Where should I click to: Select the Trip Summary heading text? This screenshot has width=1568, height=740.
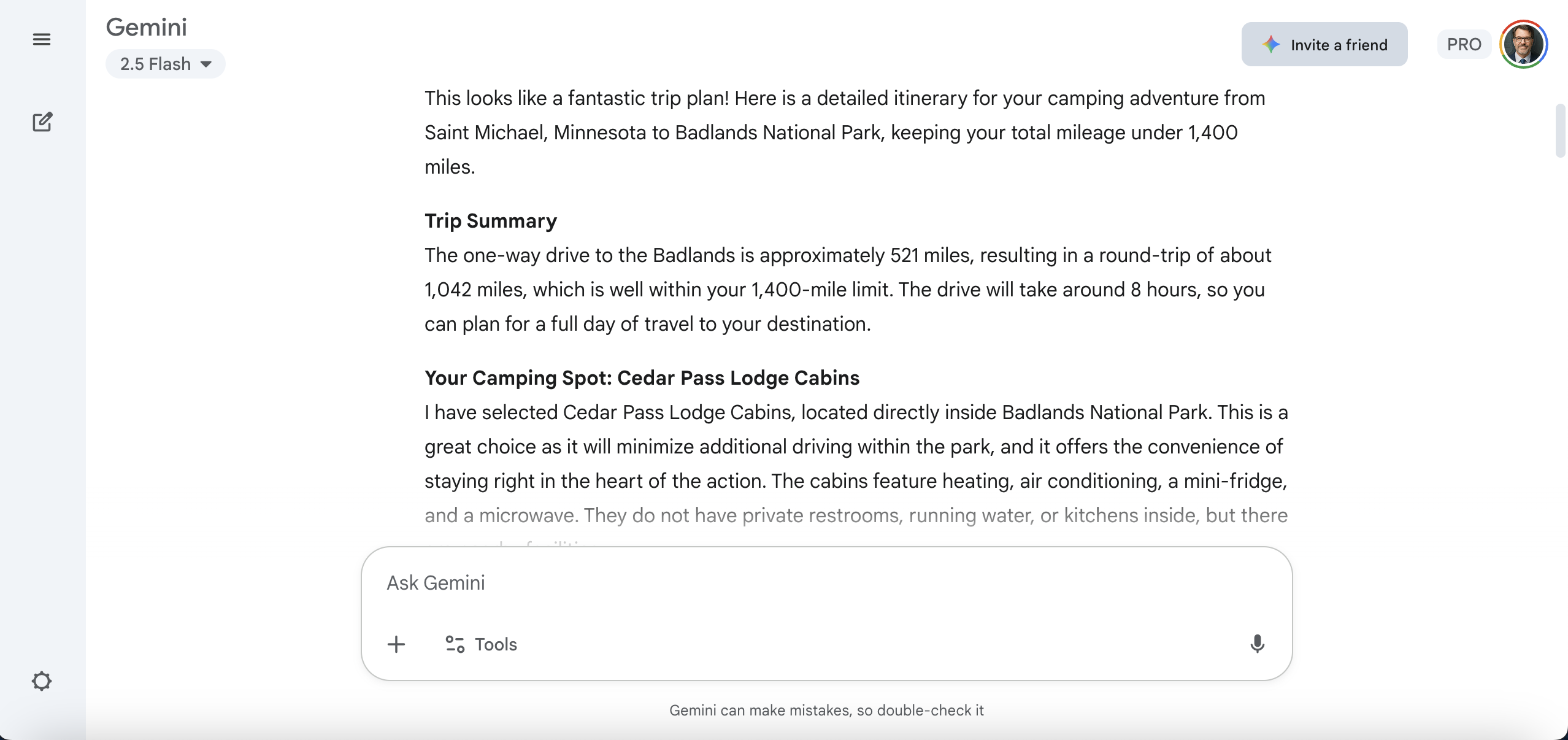click(x=490, y=220)
